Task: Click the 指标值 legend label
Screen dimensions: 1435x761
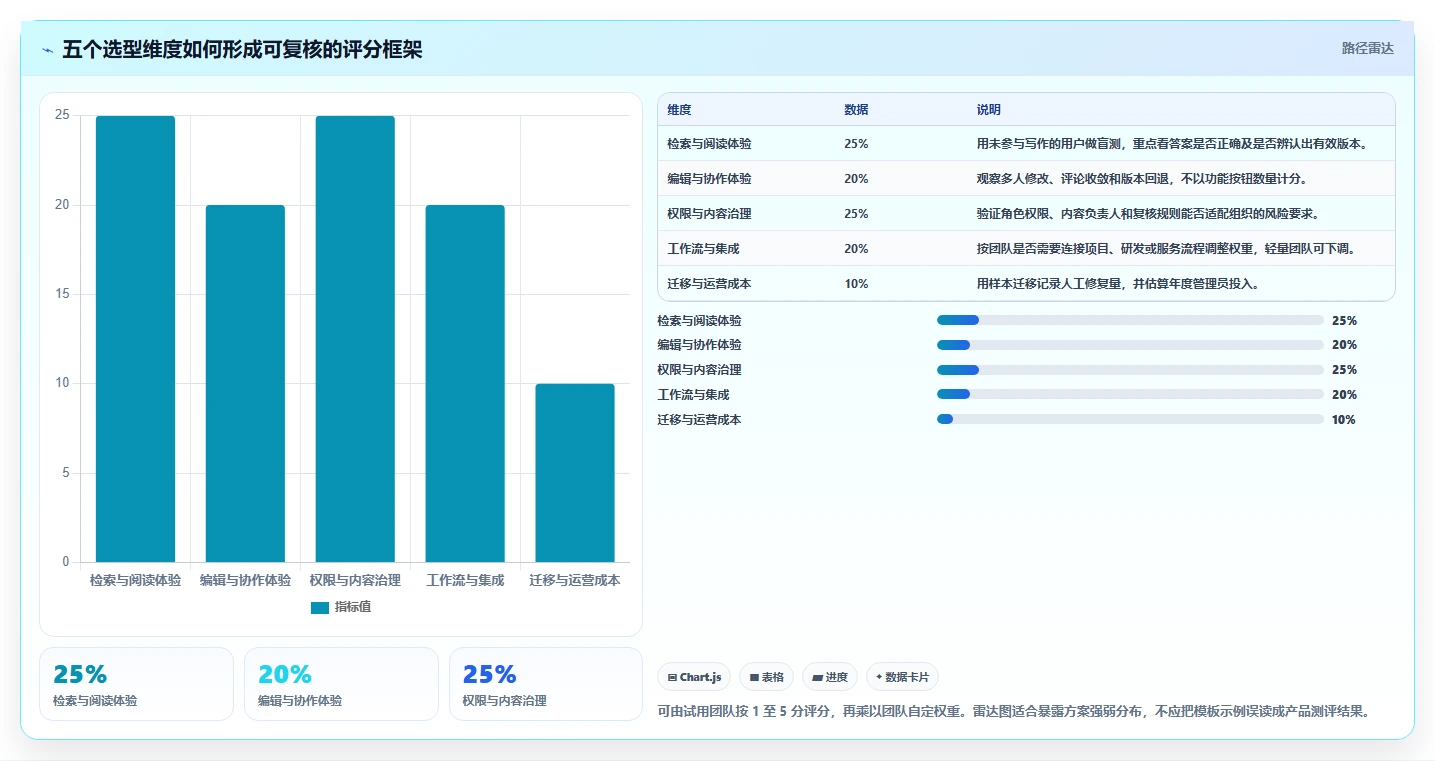Action: [x=352, y=607]
